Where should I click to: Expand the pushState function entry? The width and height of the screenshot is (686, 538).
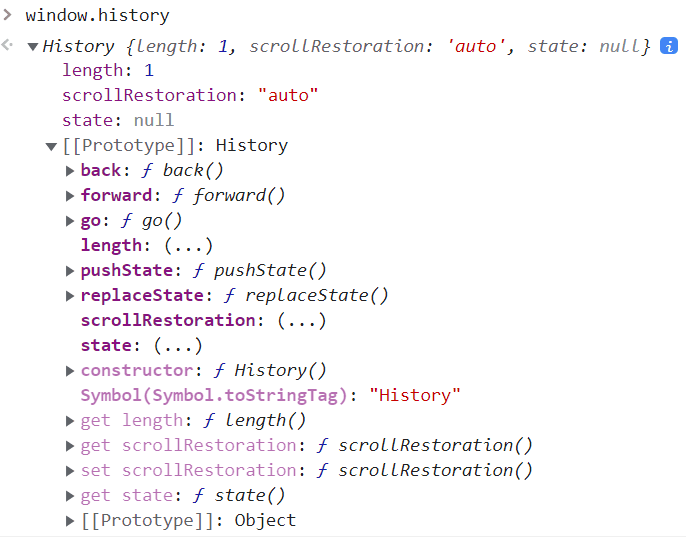coord(70,271)
